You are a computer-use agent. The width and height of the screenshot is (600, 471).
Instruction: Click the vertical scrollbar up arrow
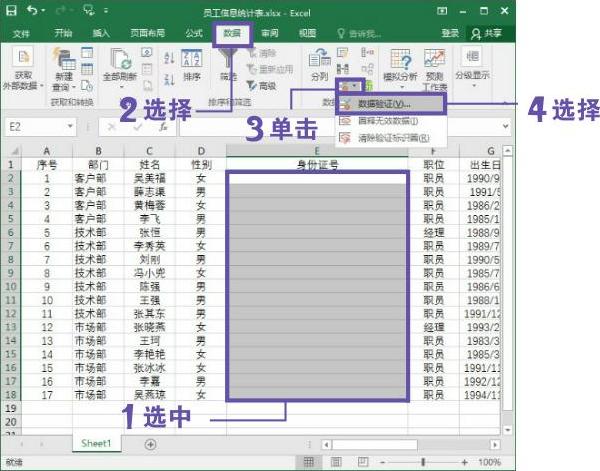pos(507,151)
